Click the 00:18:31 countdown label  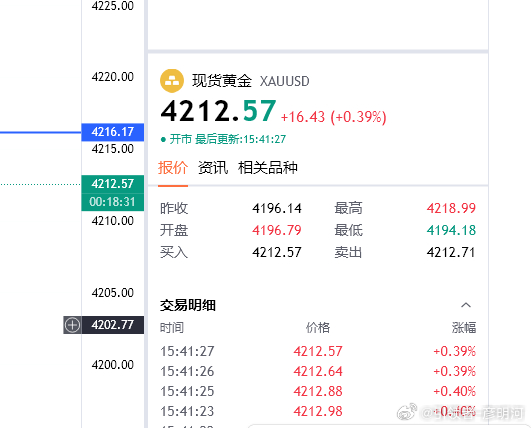[112, 202]
